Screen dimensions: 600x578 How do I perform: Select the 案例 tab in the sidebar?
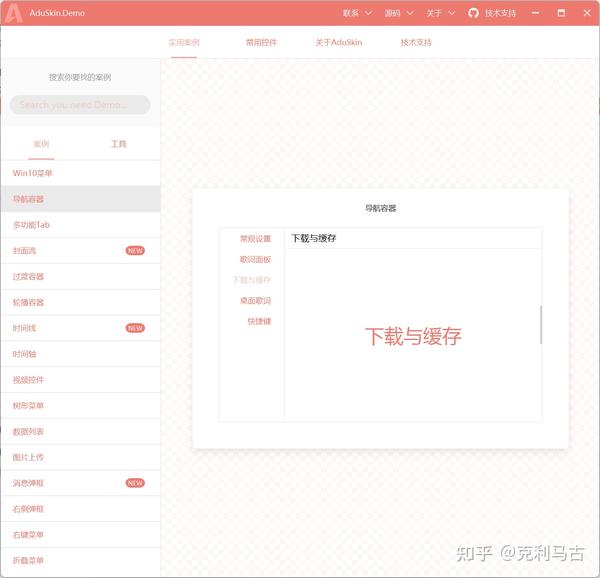[41, 144]
